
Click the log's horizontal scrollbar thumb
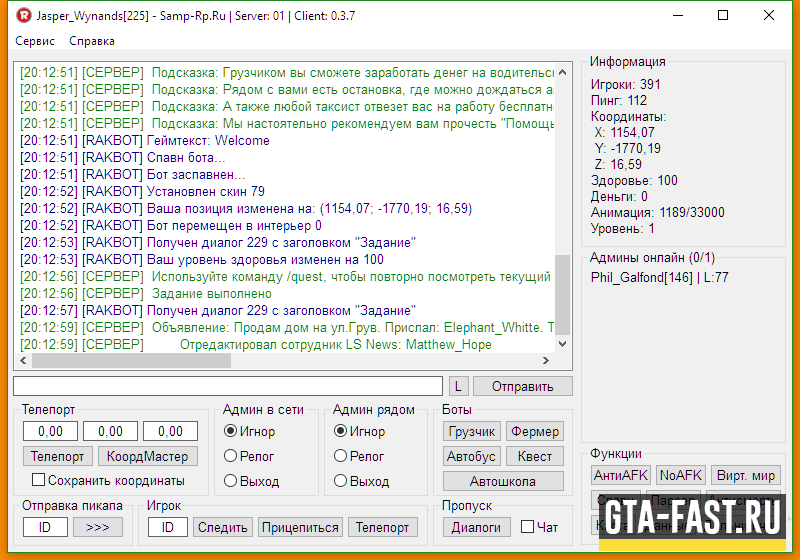pyautogui.click(x=131, y=361)
